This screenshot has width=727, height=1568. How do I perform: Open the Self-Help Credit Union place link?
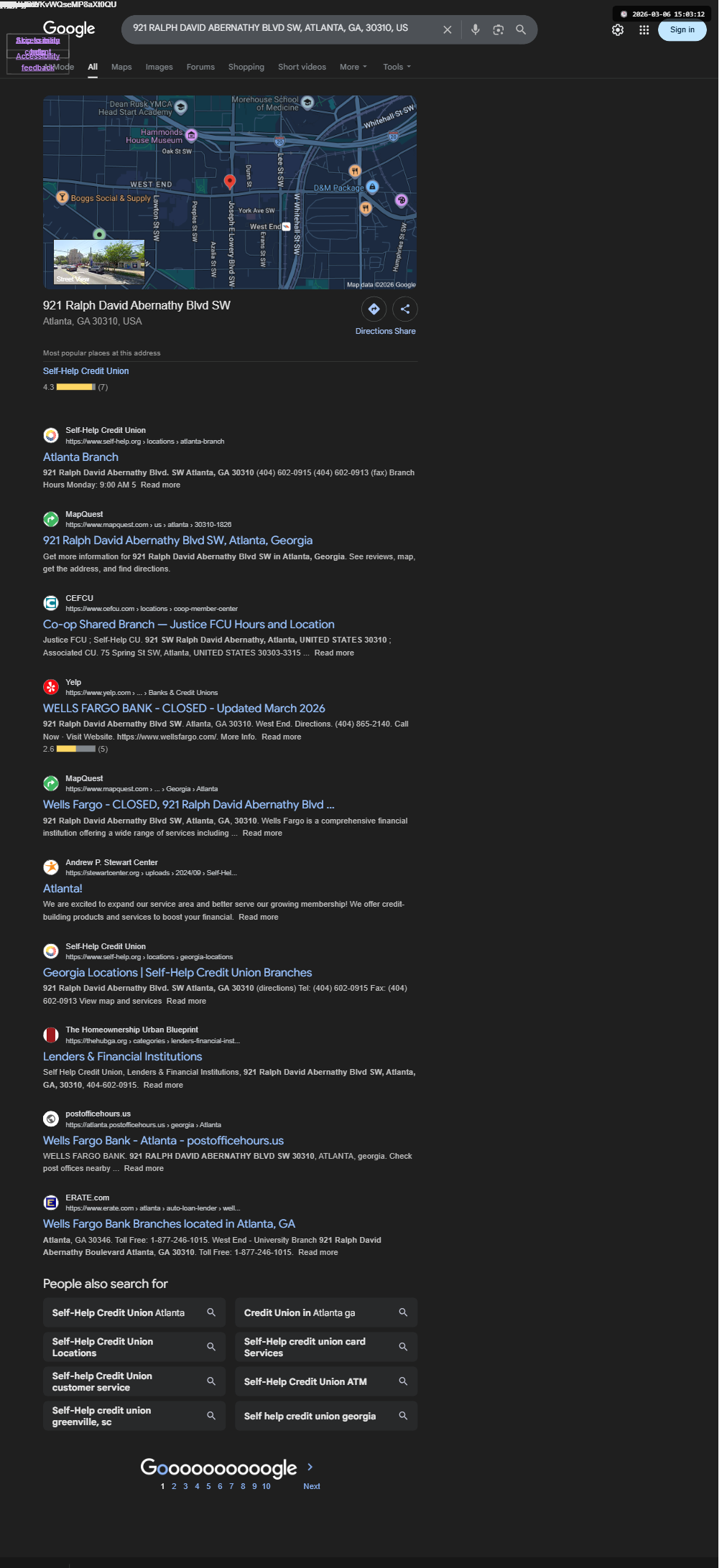tap(85, 371)
